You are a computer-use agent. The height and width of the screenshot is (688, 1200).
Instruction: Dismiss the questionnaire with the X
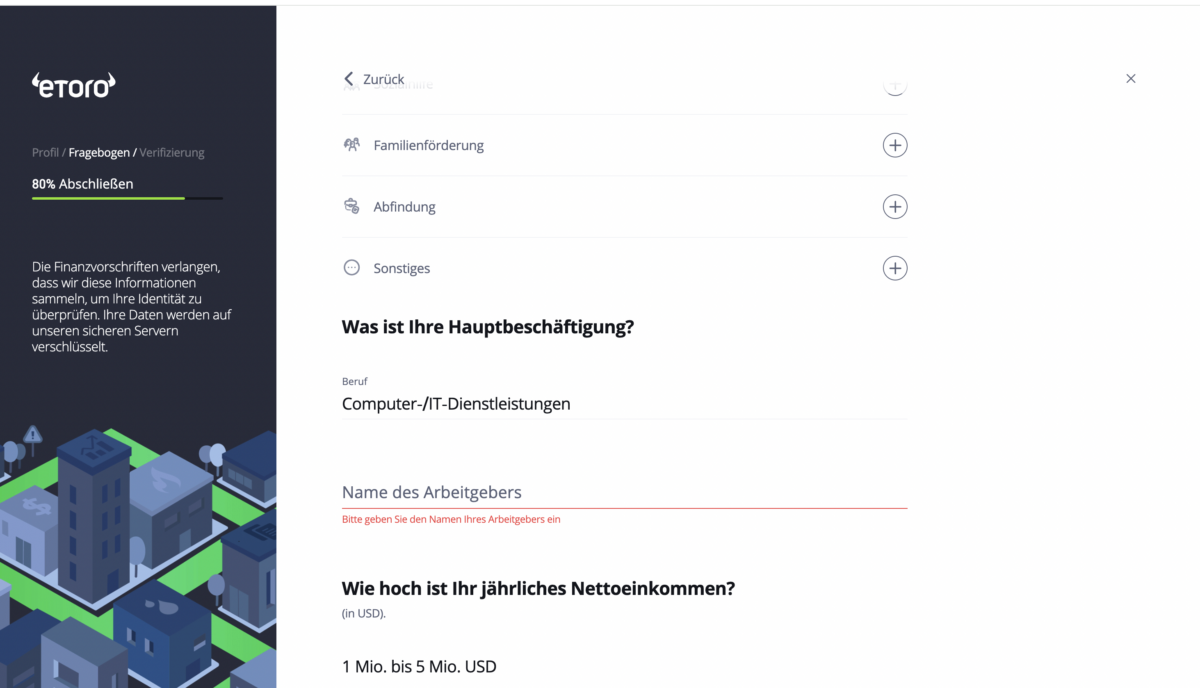[x=1131, y=78]
